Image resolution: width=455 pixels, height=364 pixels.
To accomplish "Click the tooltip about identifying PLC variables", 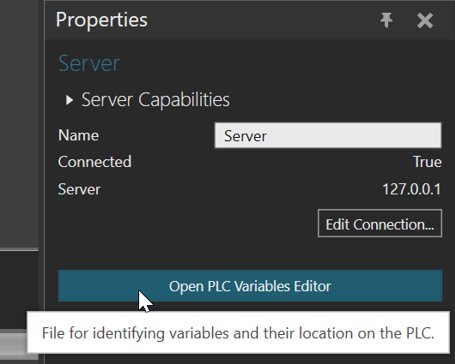I will pos(238,333).
